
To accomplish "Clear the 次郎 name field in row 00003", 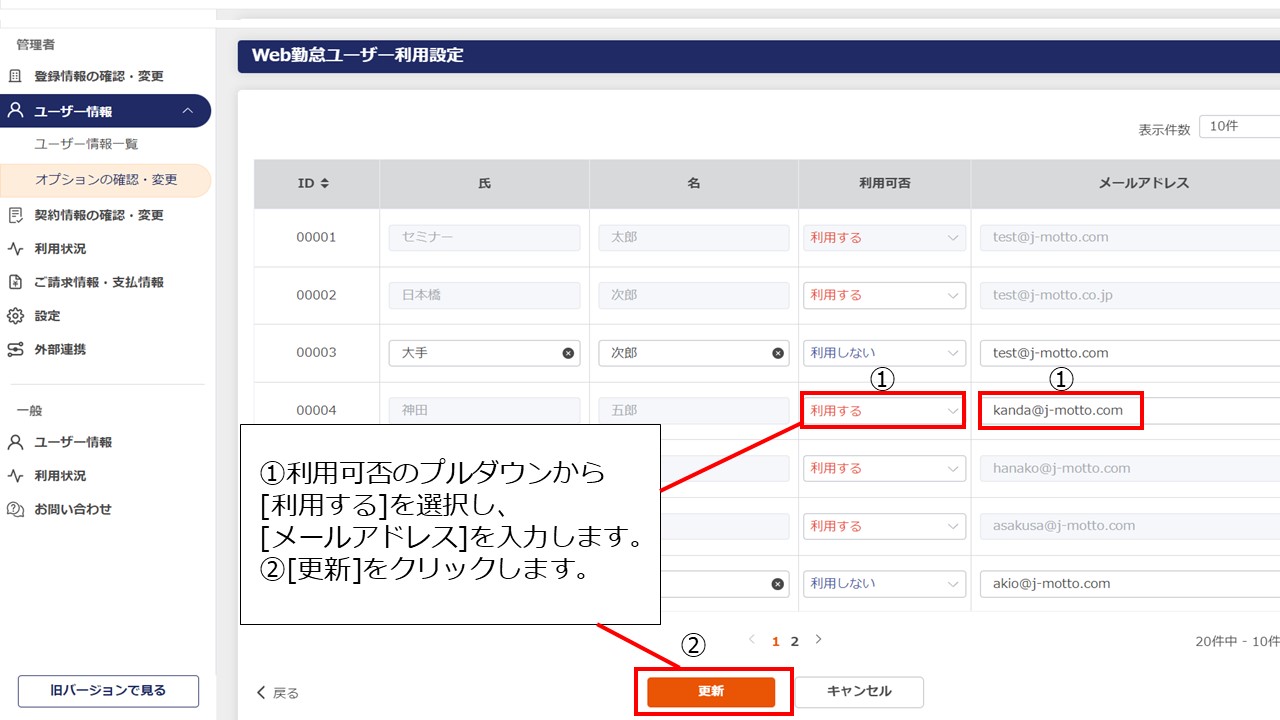I will [778, 353].
